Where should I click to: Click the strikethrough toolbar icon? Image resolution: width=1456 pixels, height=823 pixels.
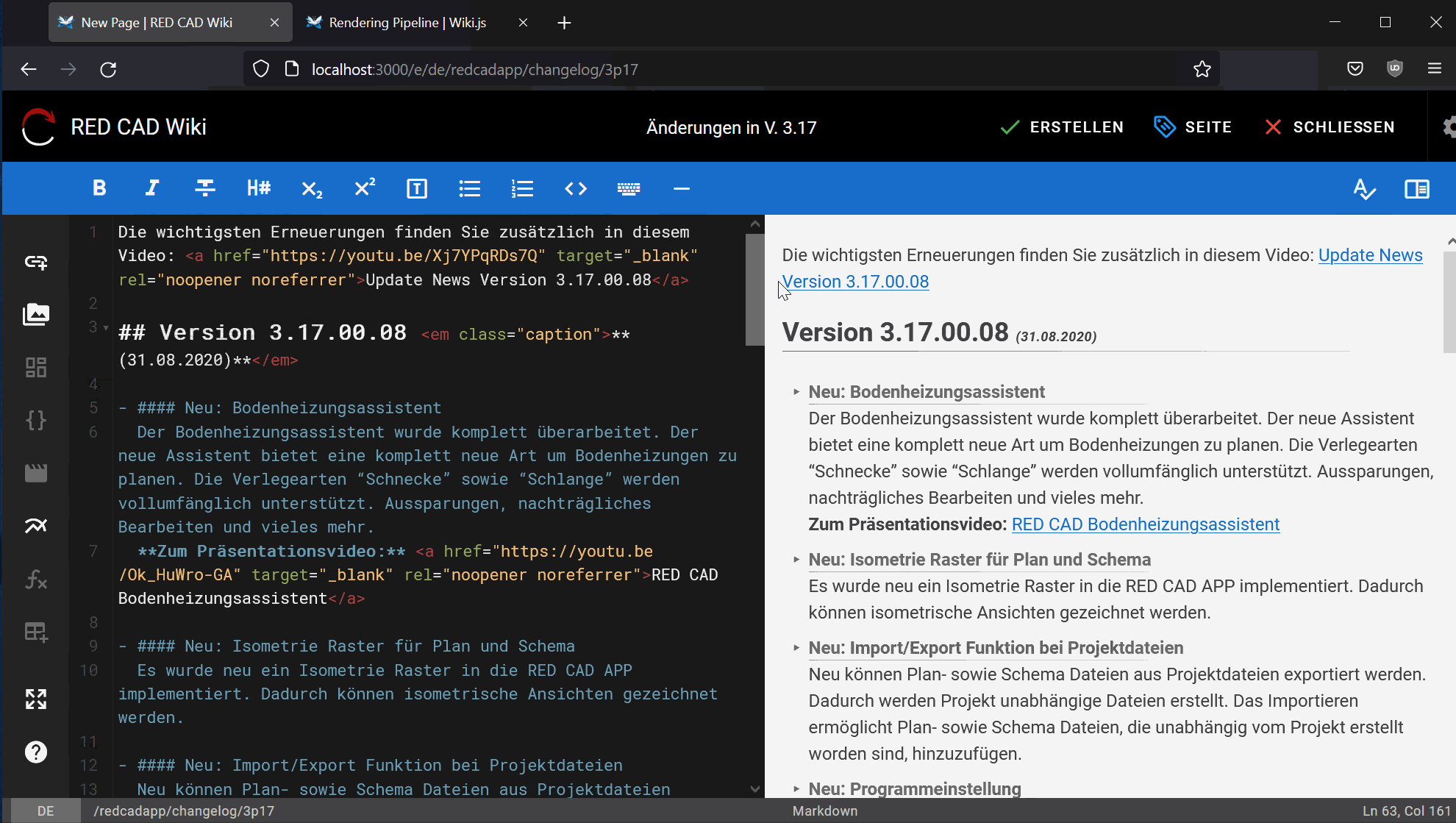[205, 188]
